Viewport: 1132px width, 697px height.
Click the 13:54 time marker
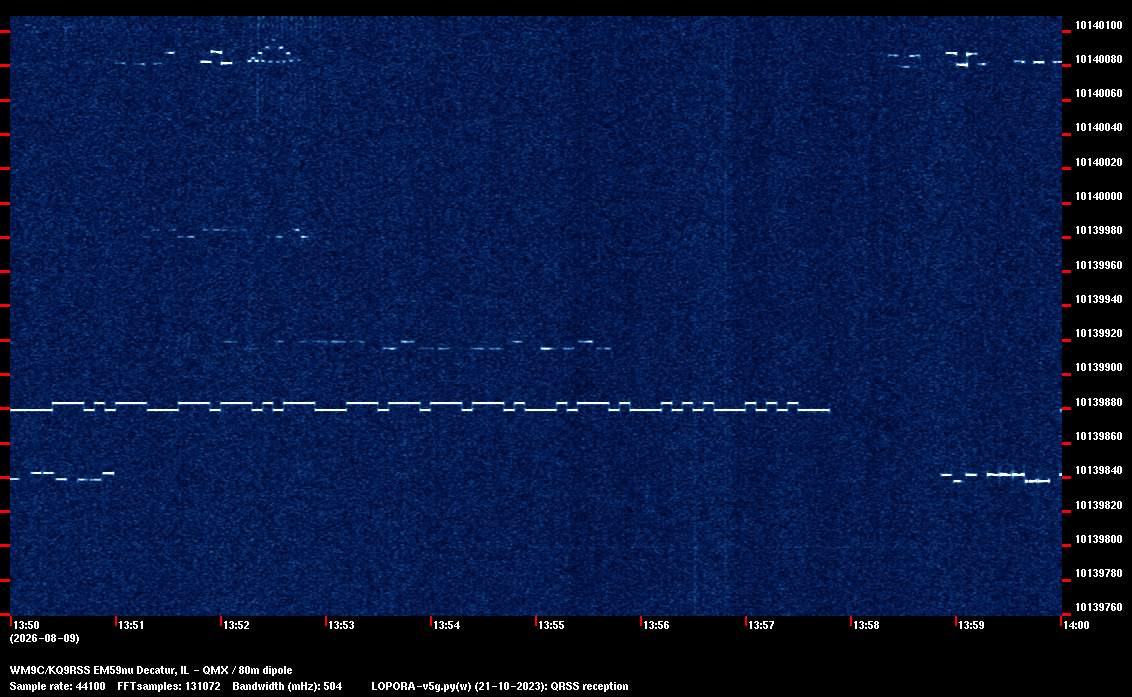pos(446,625)
